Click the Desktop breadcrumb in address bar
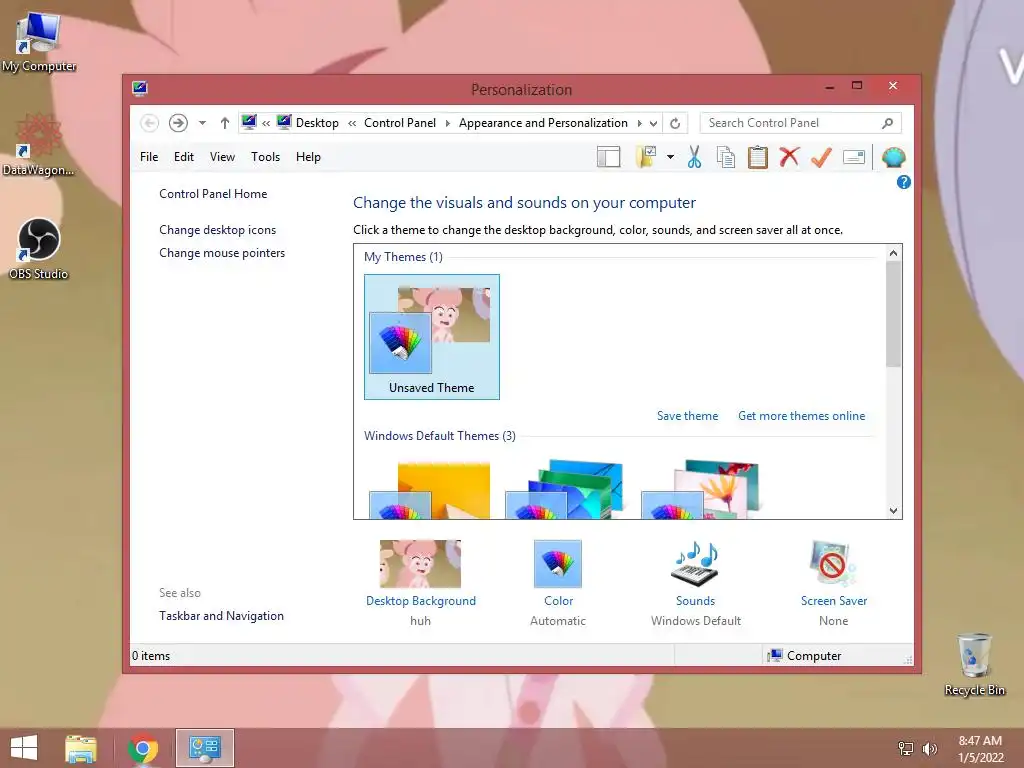 317,123
